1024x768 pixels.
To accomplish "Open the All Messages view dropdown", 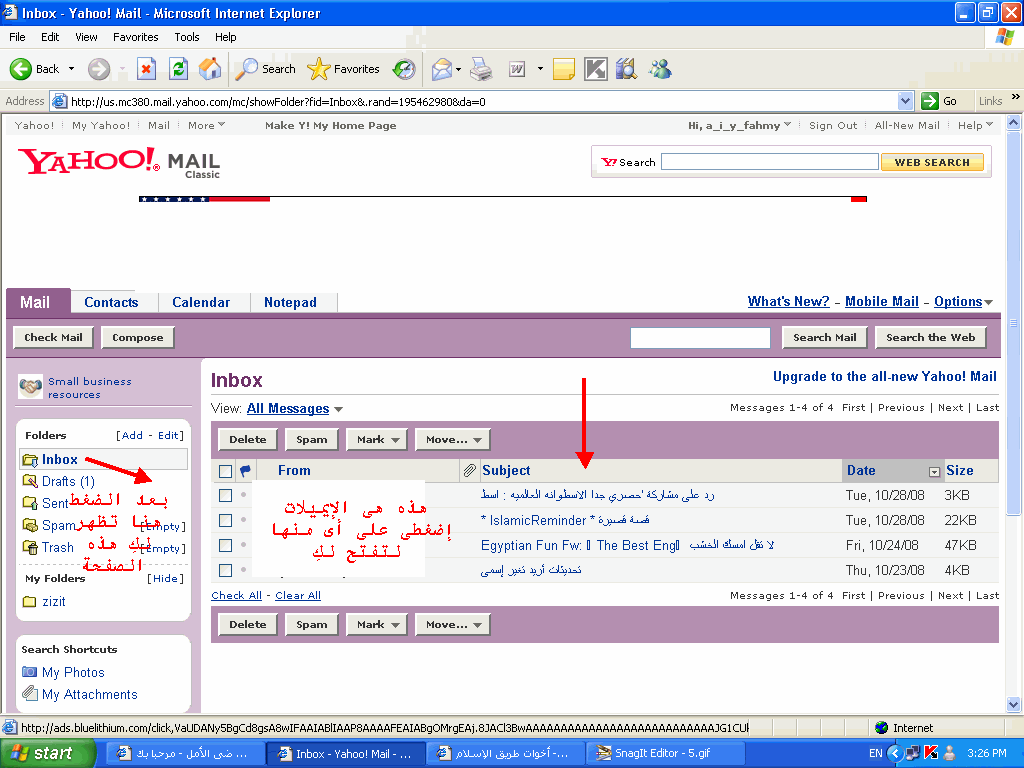I will tap(338, 409).
